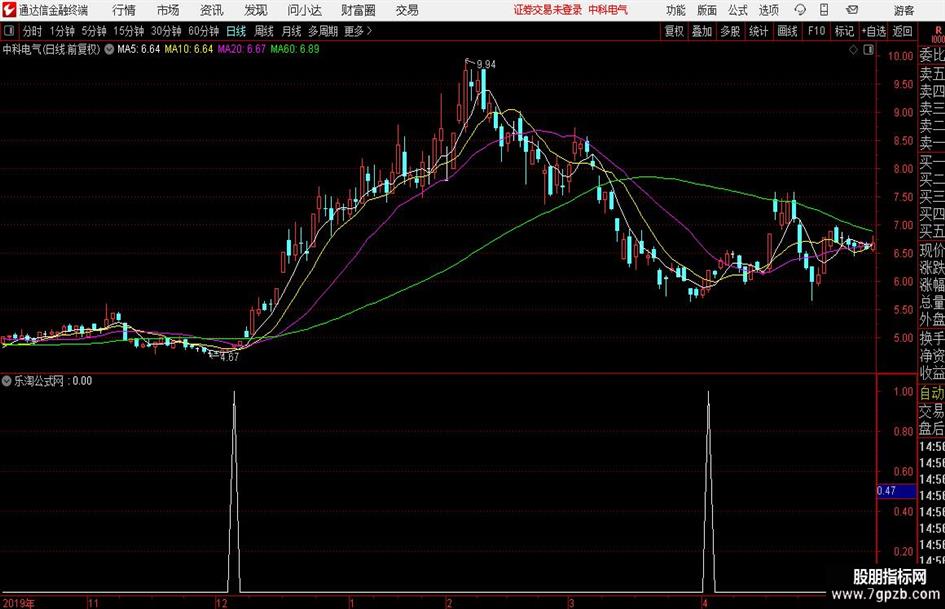Screen dimensions: 945x609
Task: Open the 版面 menu
Action: [x=706, y=10]
